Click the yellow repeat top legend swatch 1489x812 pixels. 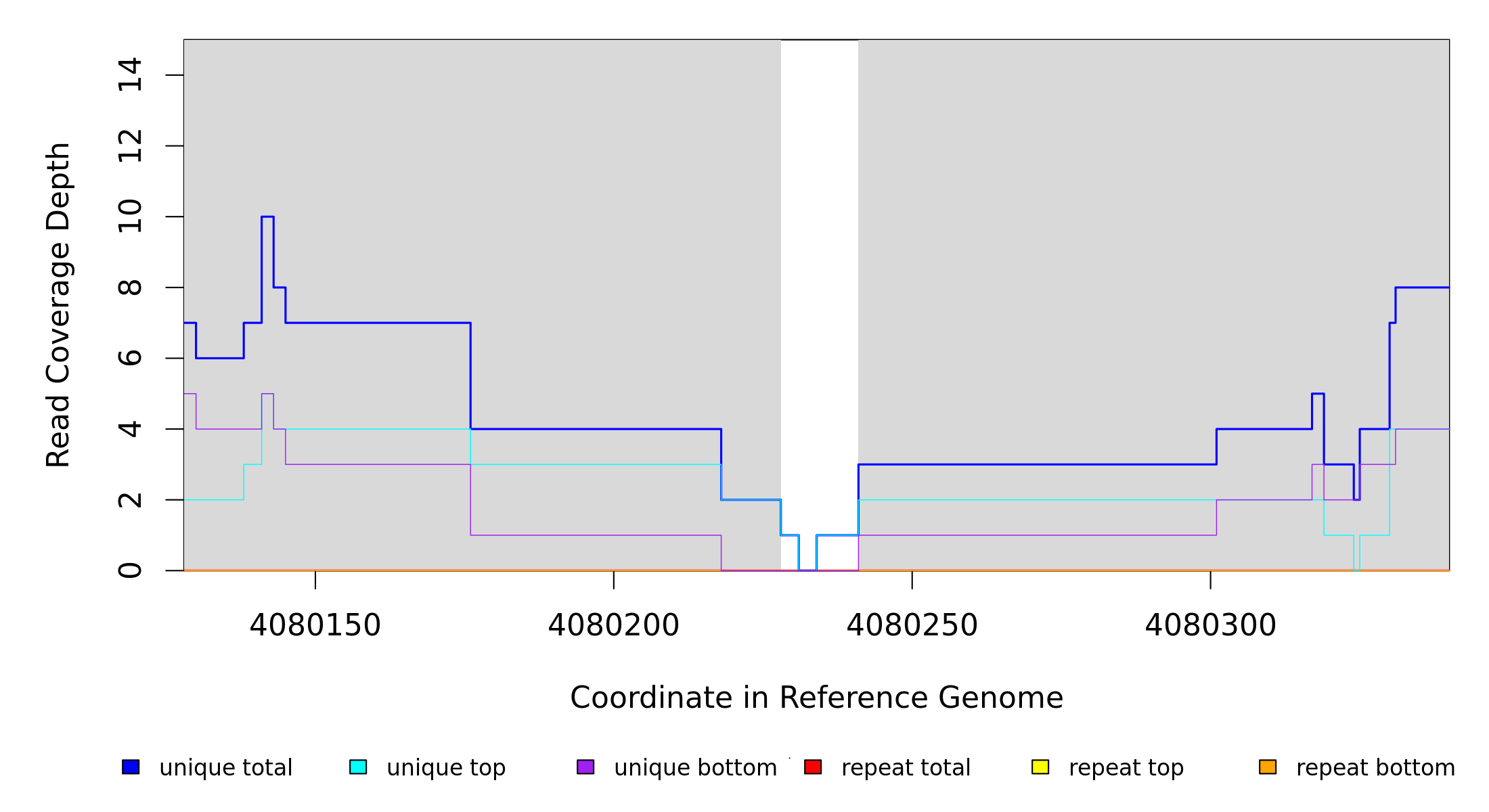point(1040,767)
